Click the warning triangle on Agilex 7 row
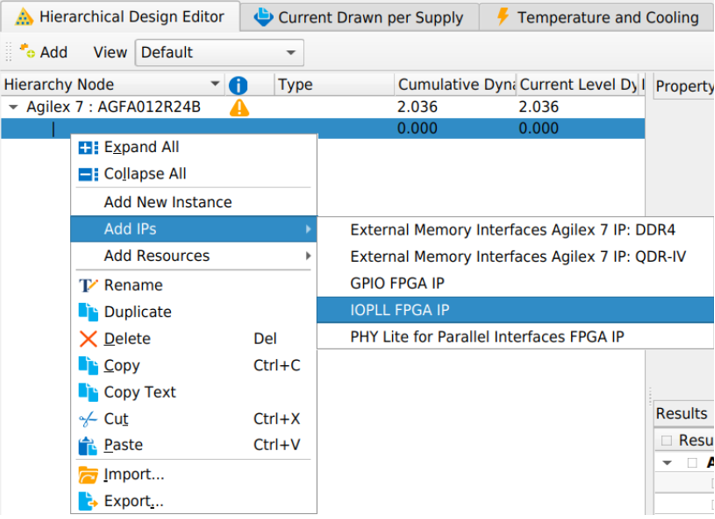This screenshot has width=715, height=519. click(x=239, y=107)
